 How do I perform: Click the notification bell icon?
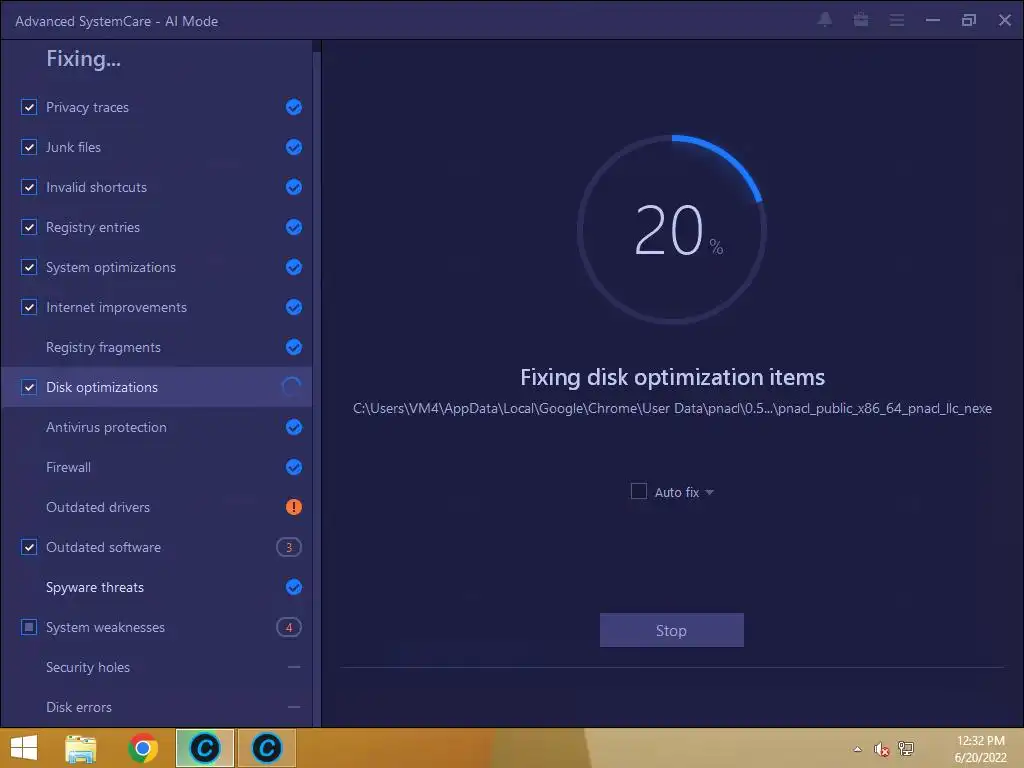[x=825, y=20]
